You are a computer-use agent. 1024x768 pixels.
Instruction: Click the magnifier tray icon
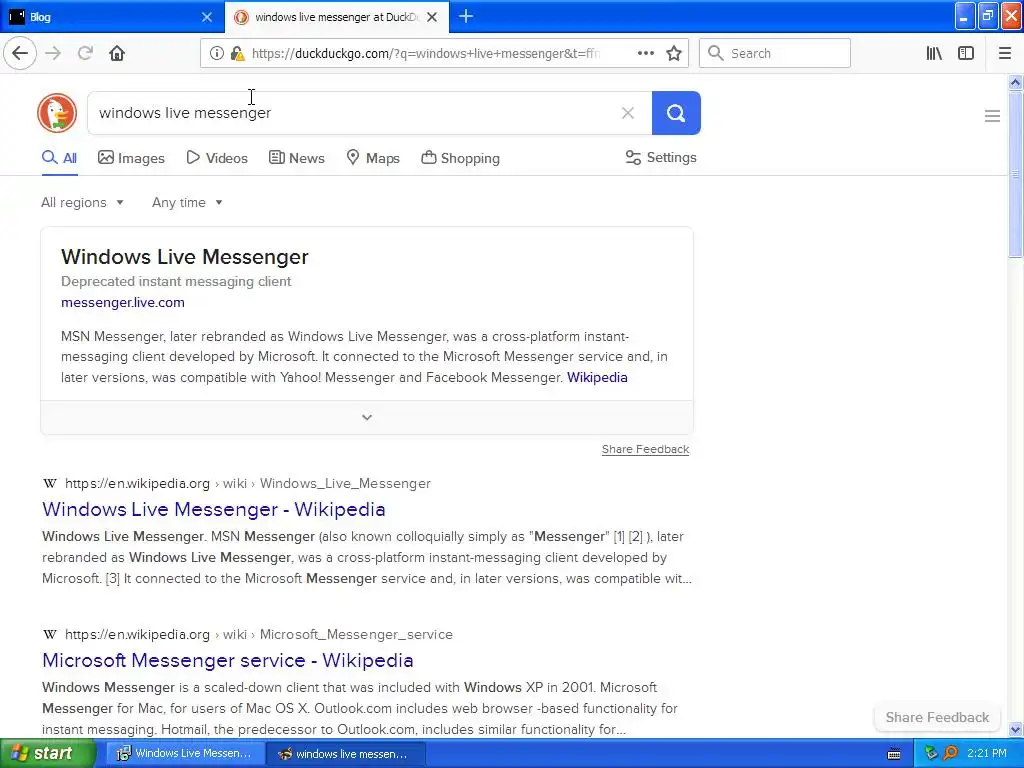point(950,753)
